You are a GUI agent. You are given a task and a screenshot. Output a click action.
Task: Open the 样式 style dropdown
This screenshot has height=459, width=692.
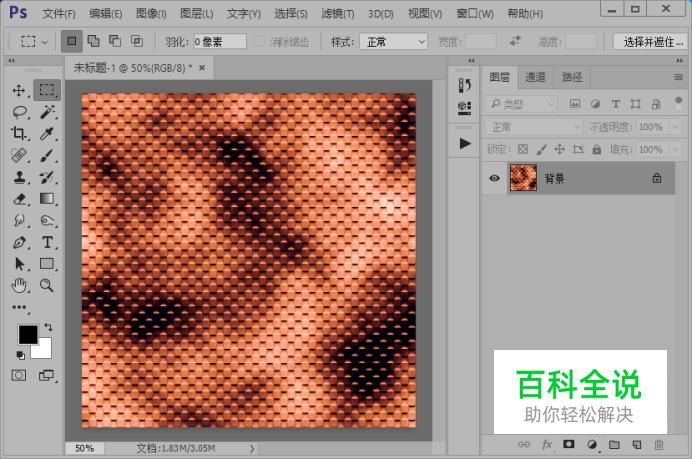tap(393, 42)
